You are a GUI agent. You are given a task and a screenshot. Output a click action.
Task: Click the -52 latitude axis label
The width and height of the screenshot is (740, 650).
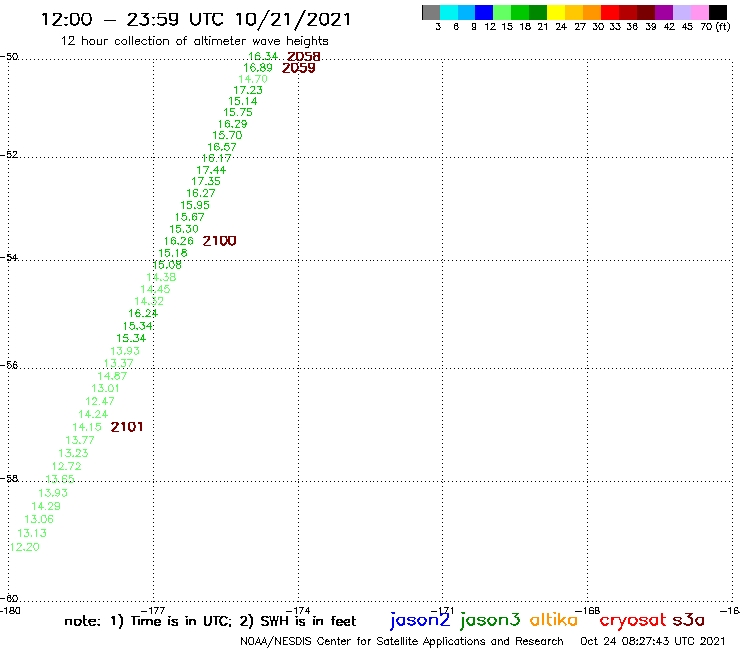click(x=9, y=155)
